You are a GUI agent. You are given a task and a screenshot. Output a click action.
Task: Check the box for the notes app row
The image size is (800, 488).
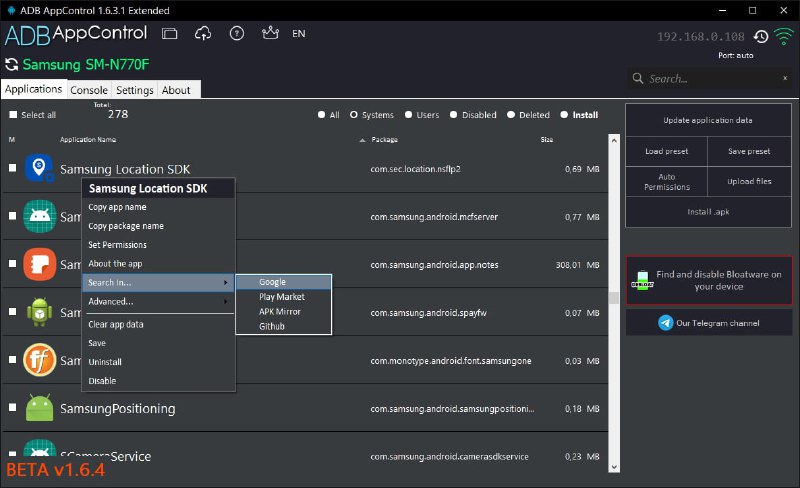point(12,263)
